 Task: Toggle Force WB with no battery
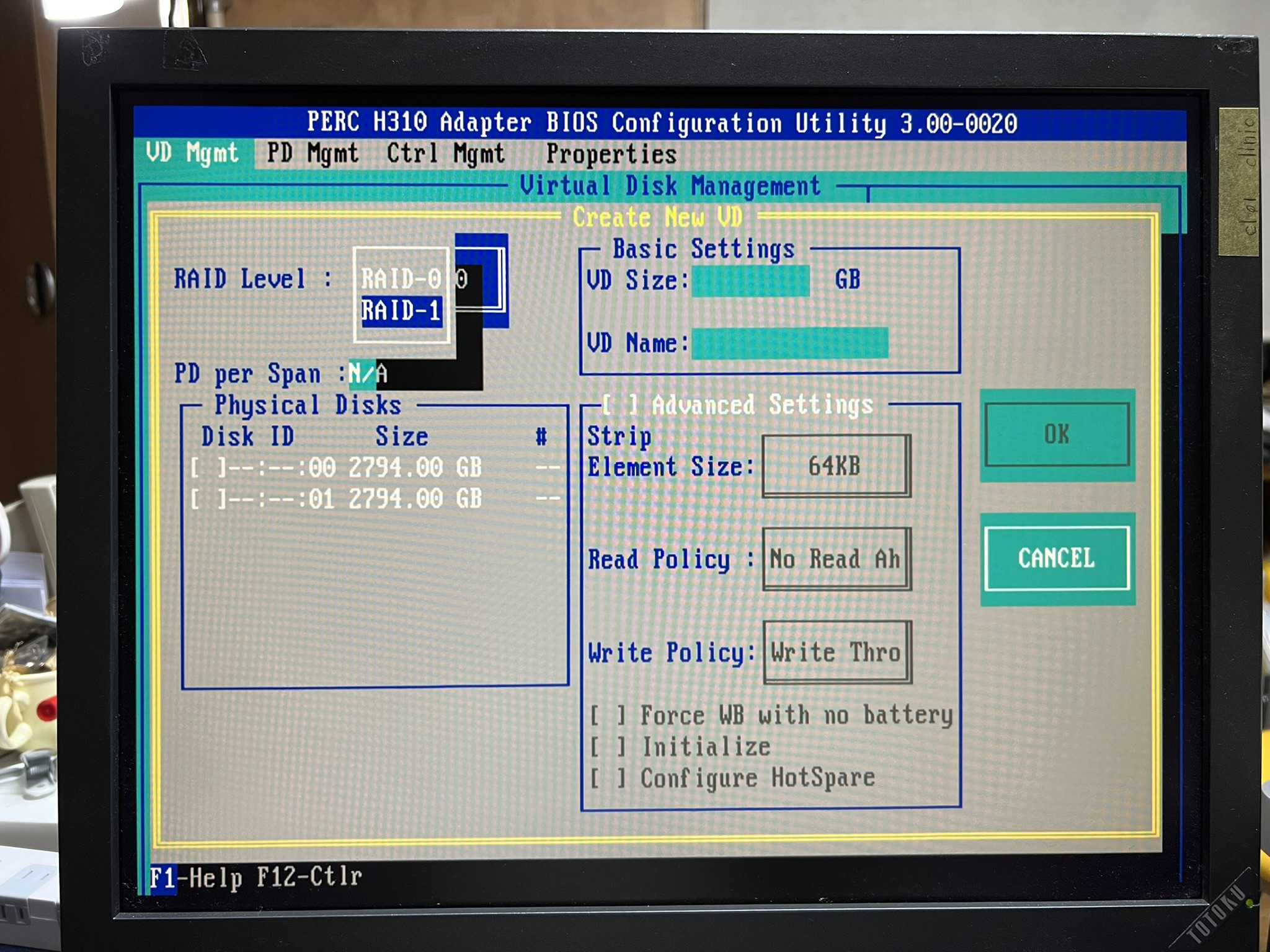pyautogui.click(x=608, y=716)
